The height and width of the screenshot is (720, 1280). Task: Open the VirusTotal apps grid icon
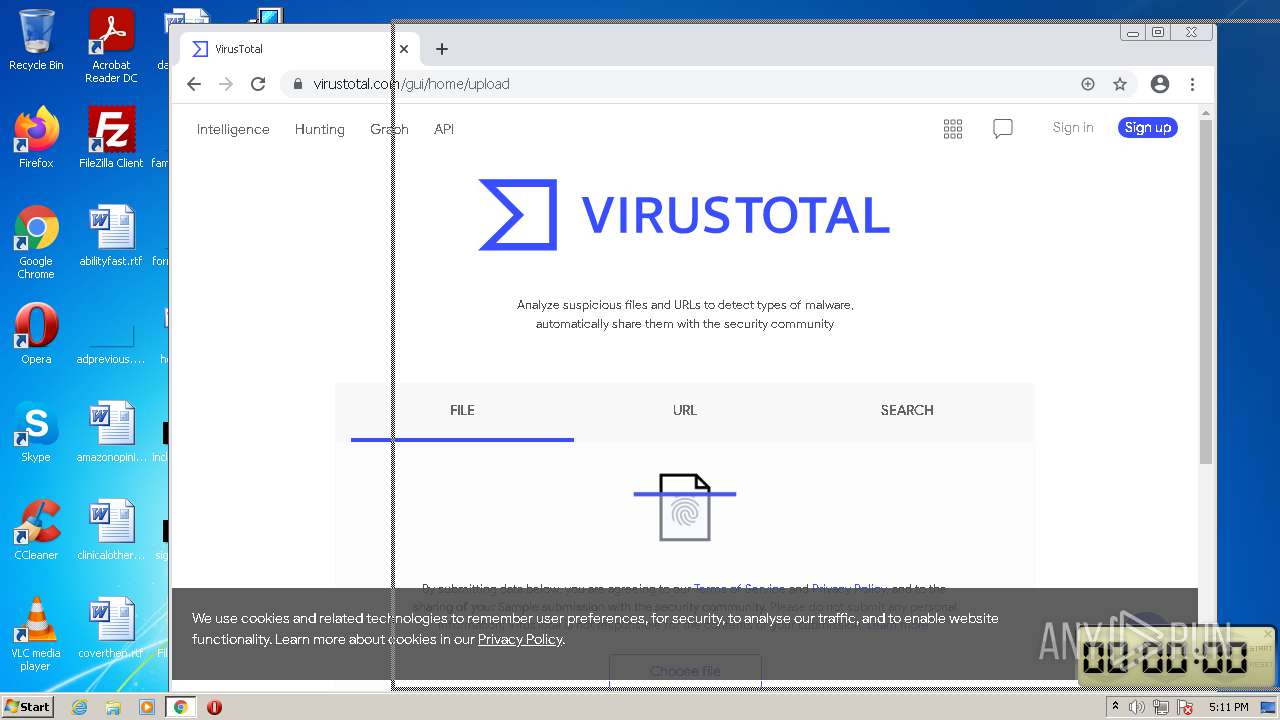pos(953,128)
